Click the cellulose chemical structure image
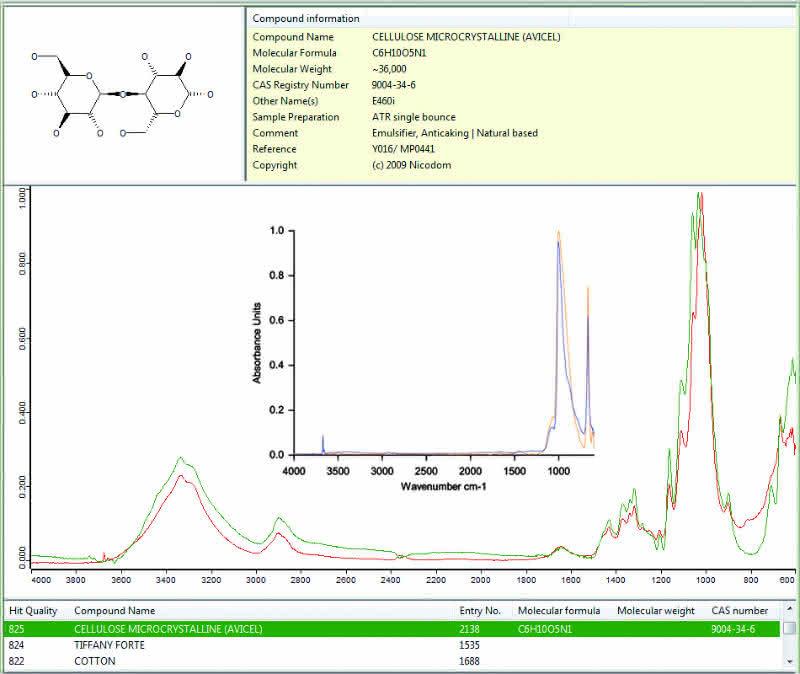This screenshot has height=674, width=800. [122, 95]
